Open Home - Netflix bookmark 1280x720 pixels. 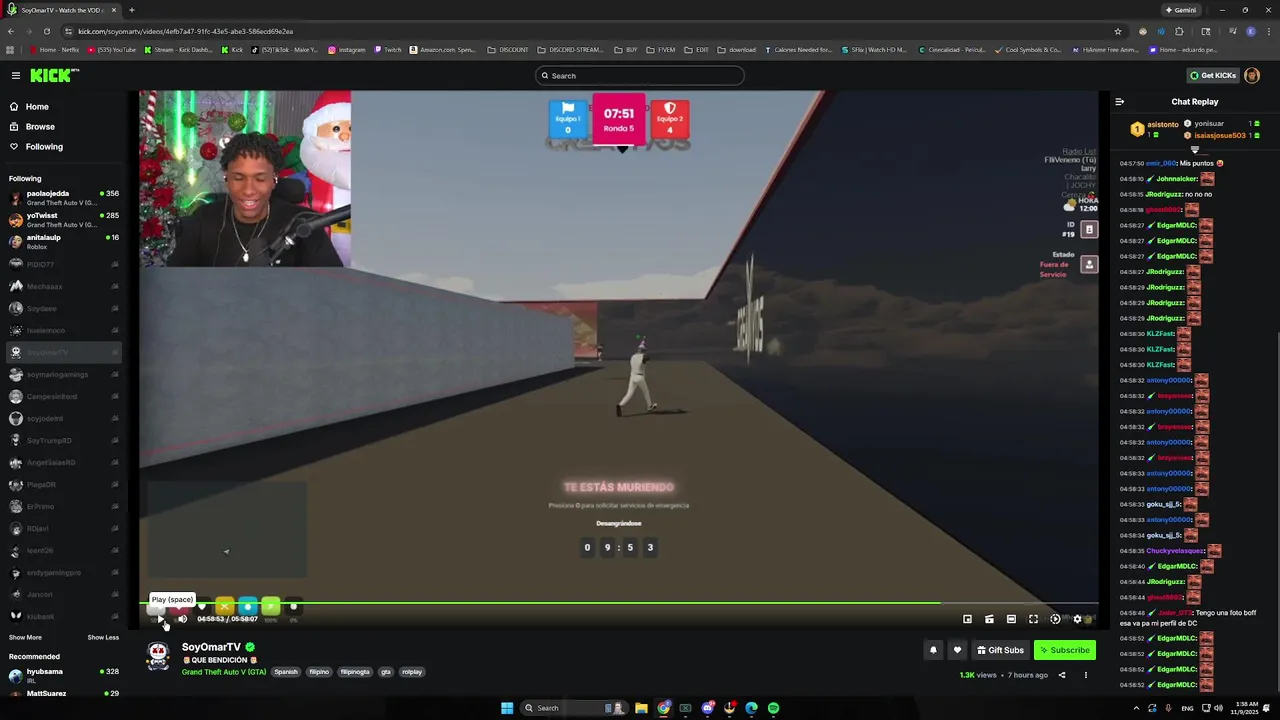(55, 49)
